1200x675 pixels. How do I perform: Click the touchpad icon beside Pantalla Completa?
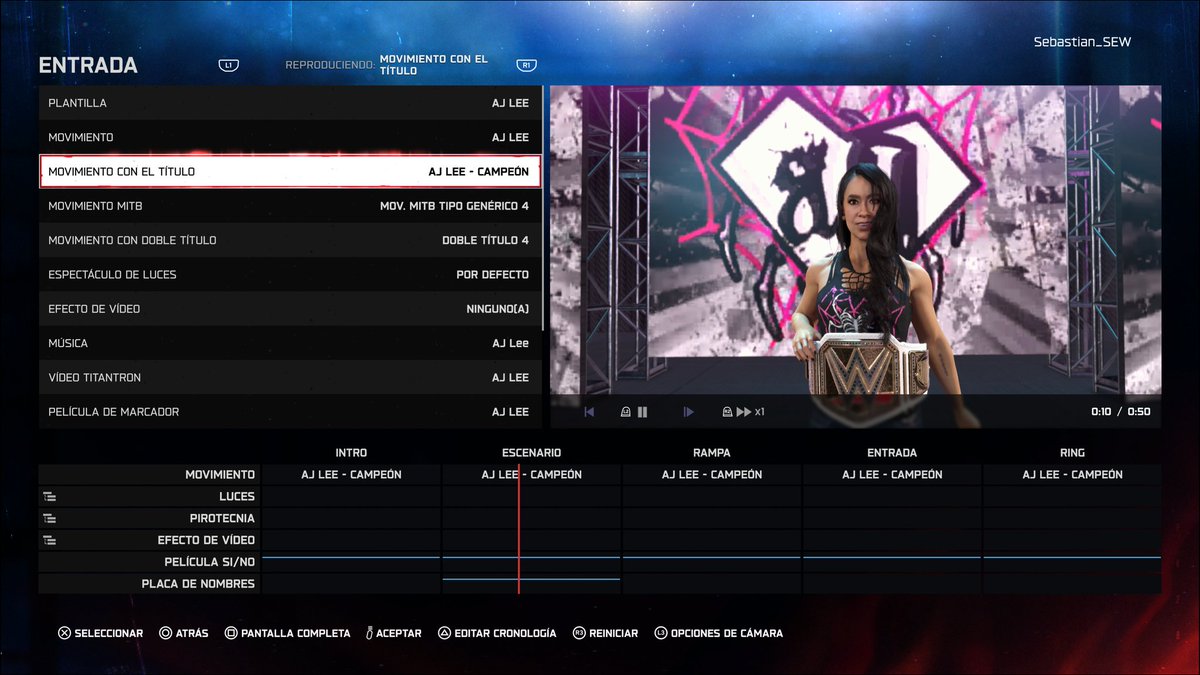coord(231,633)
